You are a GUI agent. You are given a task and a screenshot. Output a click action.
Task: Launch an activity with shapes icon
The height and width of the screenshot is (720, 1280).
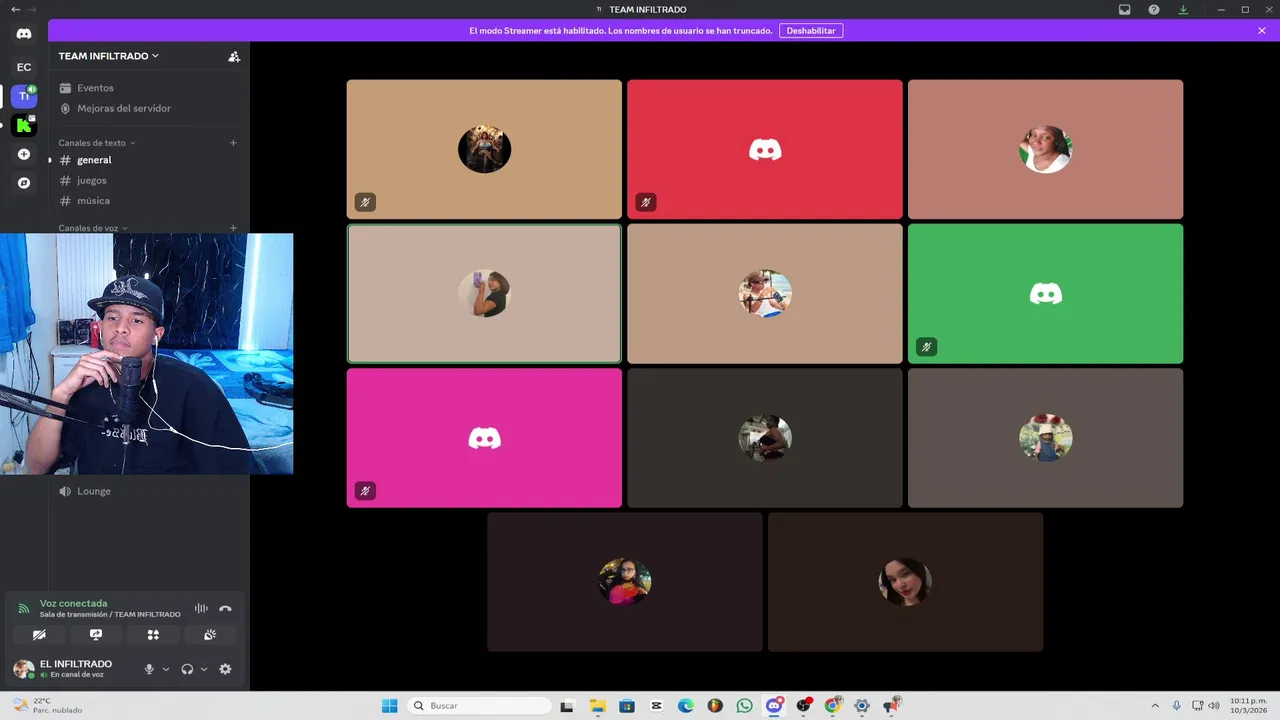coord(153,634)
